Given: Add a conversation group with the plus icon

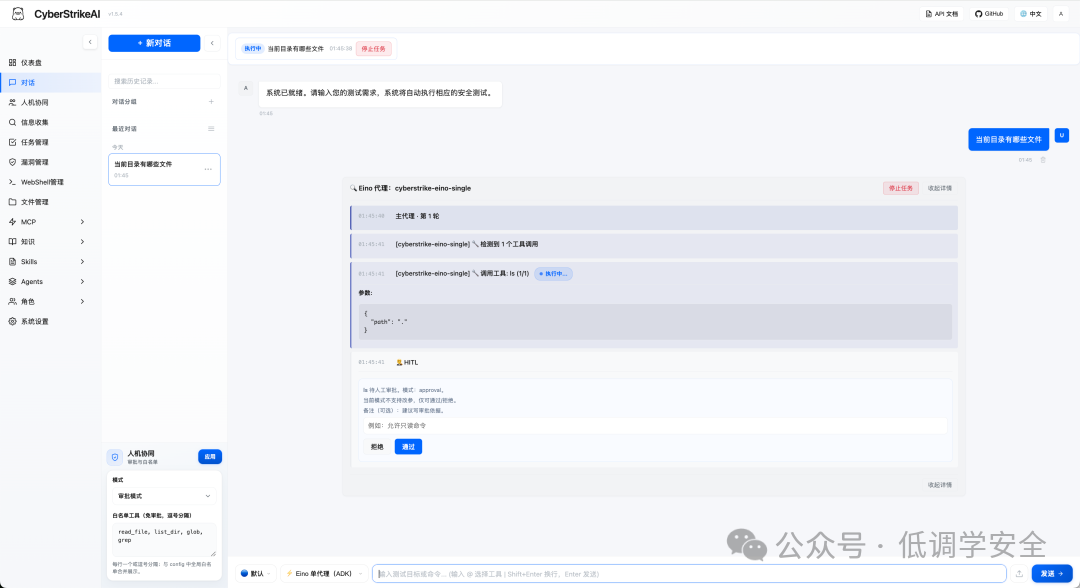Looking at the screenshot, I should [x=211, y=102].
